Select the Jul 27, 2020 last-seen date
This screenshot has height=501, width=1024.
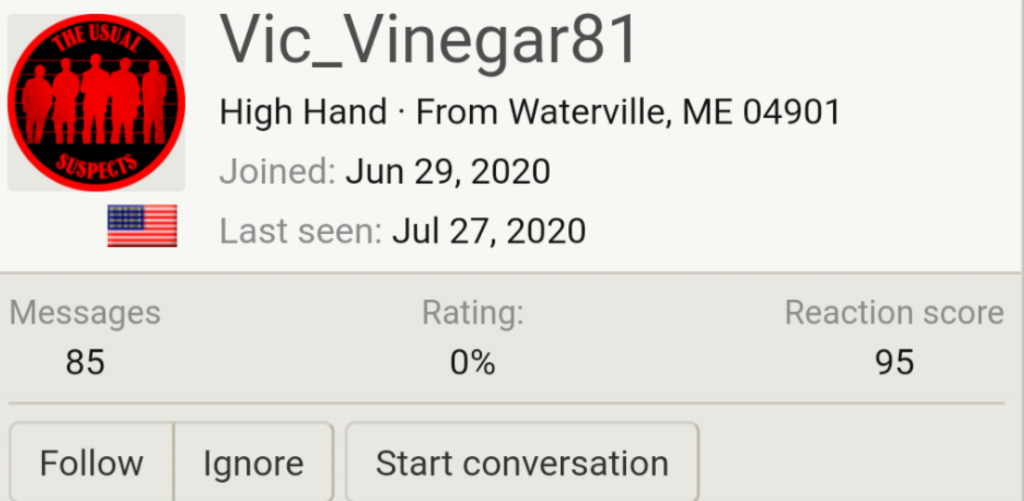pyautogui.click(x=489, y=232)
